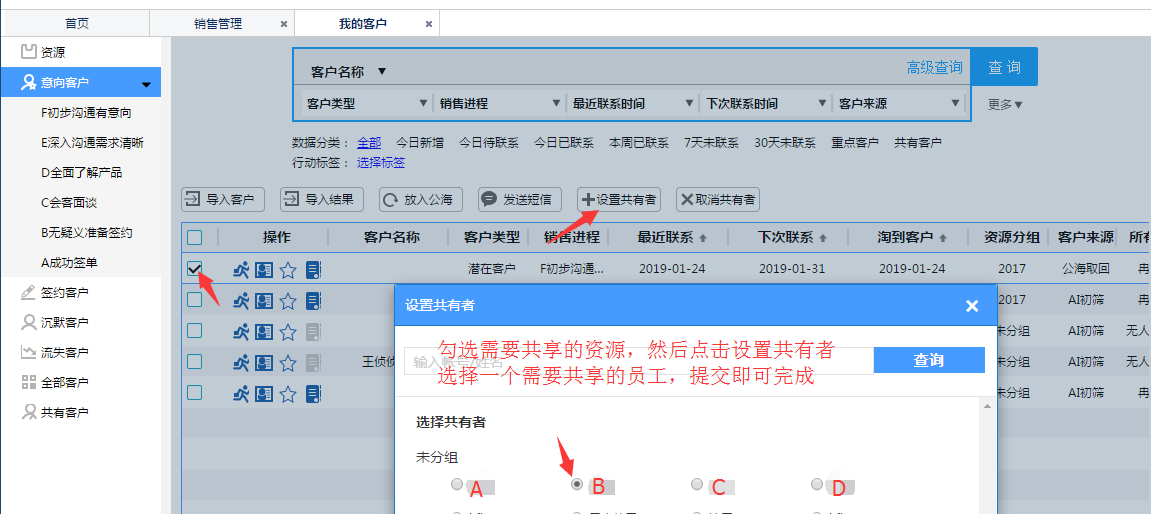Screen dimensions: 1151x514
Task: Click the large blue 查询 button next to 高级查询
Action: (1004, 67)
